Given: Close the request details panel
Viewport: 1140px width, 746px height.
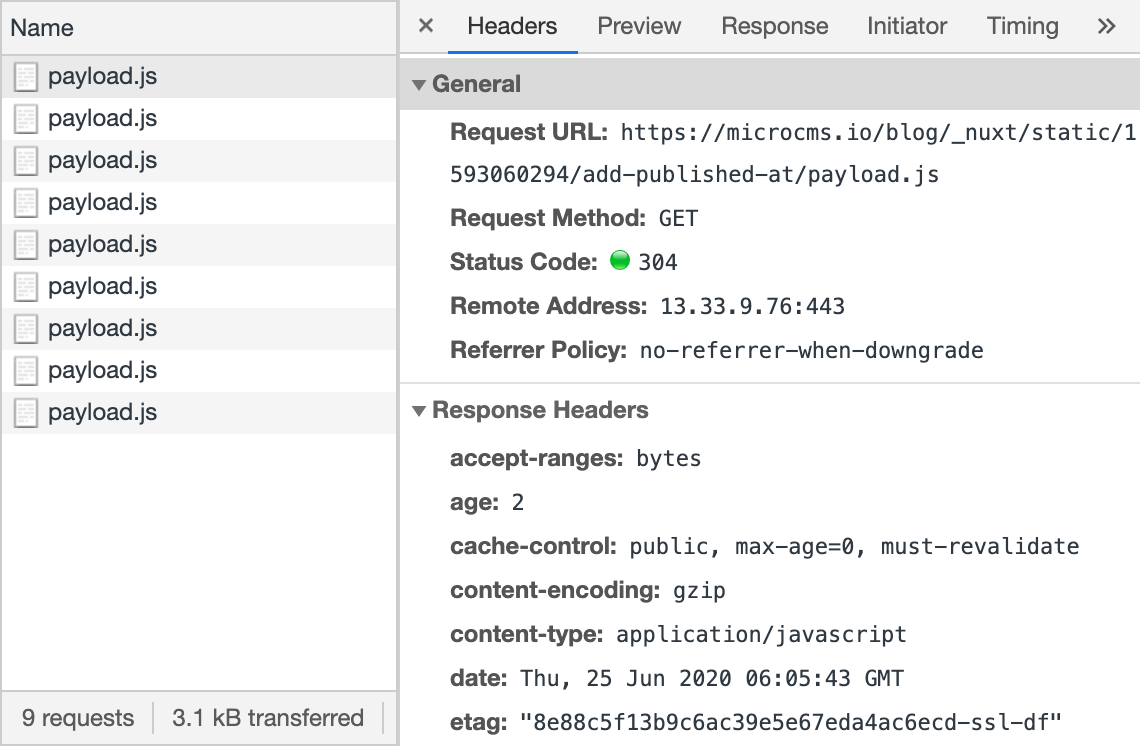Looking at the screenshot, I should coord(425,26).
